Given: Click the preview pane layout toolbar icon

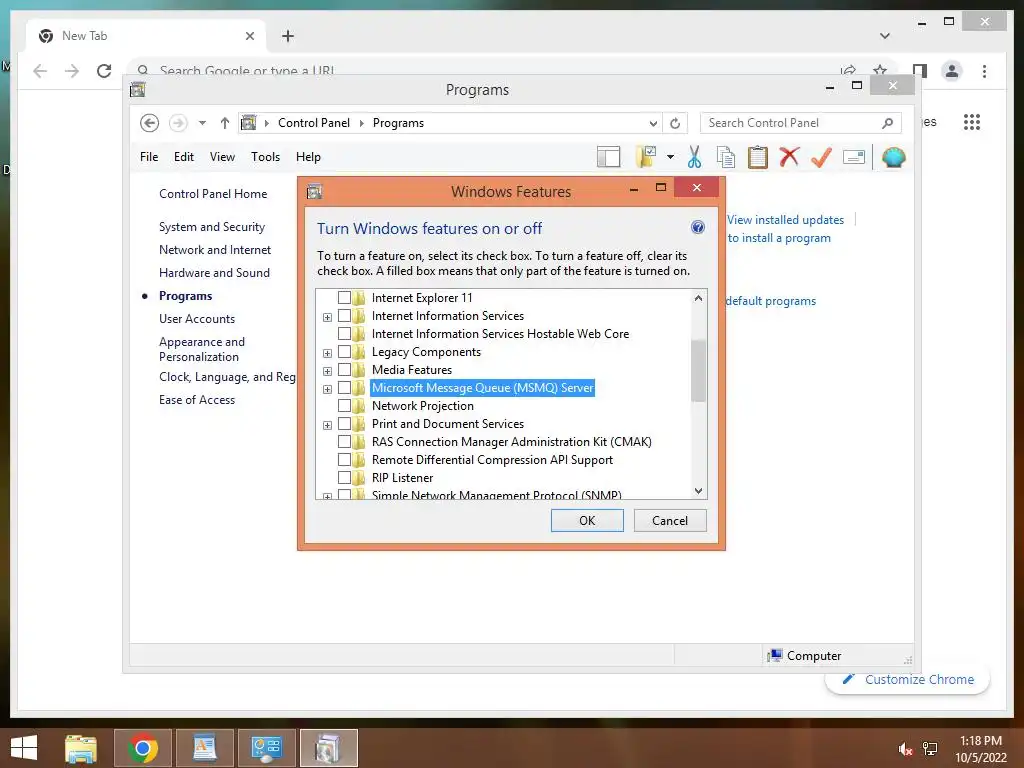Looking at the screenshot, I should 609,157.
